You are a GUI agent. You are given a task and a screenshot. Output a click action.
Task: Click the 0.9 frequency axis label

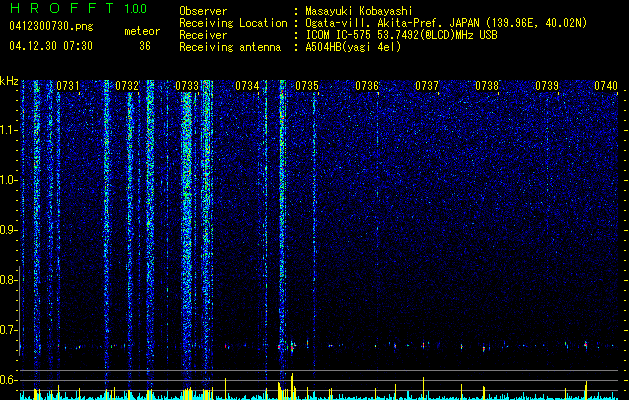click(8, 230)
